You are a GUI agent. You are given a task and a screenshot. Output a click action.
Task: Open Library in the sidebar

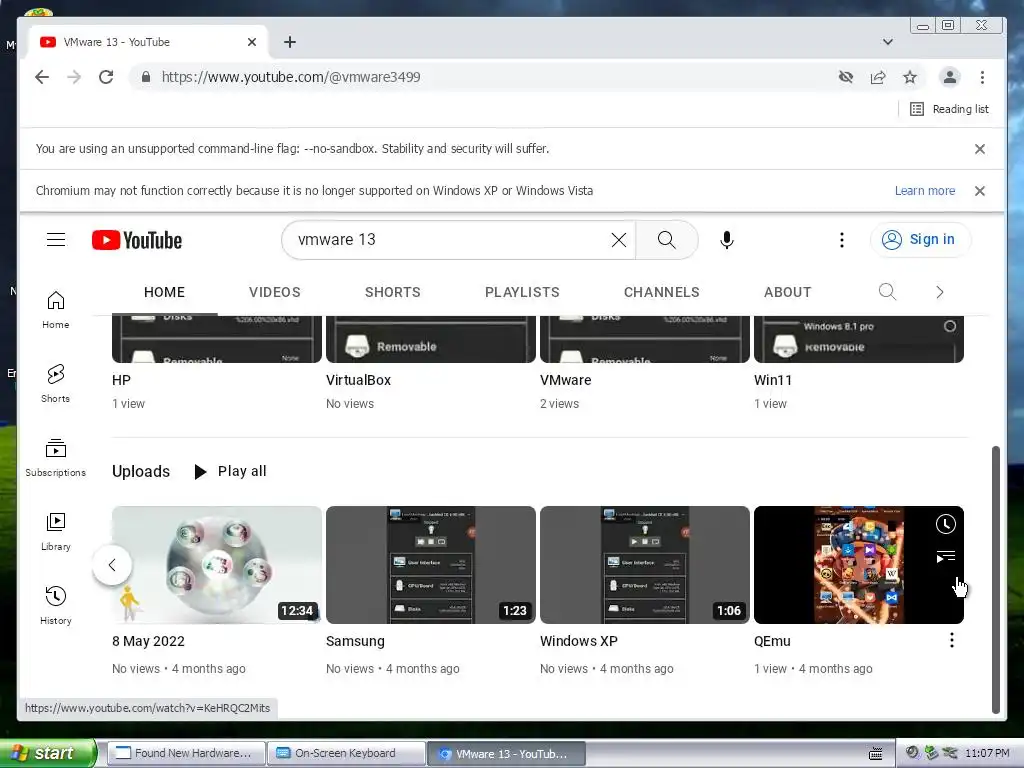pos(56,532)
